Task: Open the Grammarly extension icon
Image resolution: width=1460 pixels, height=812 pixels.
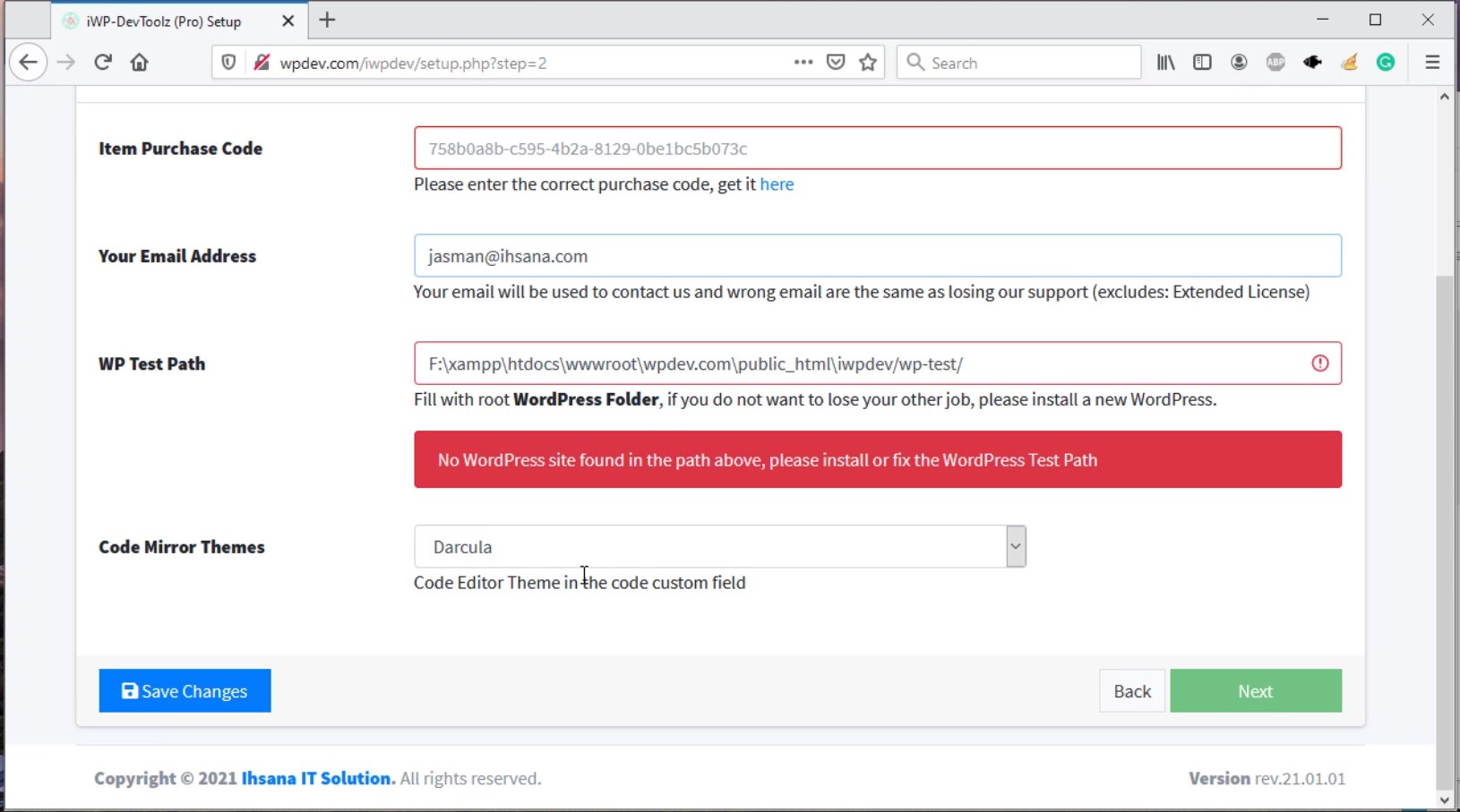Action: click(1386, 63)
